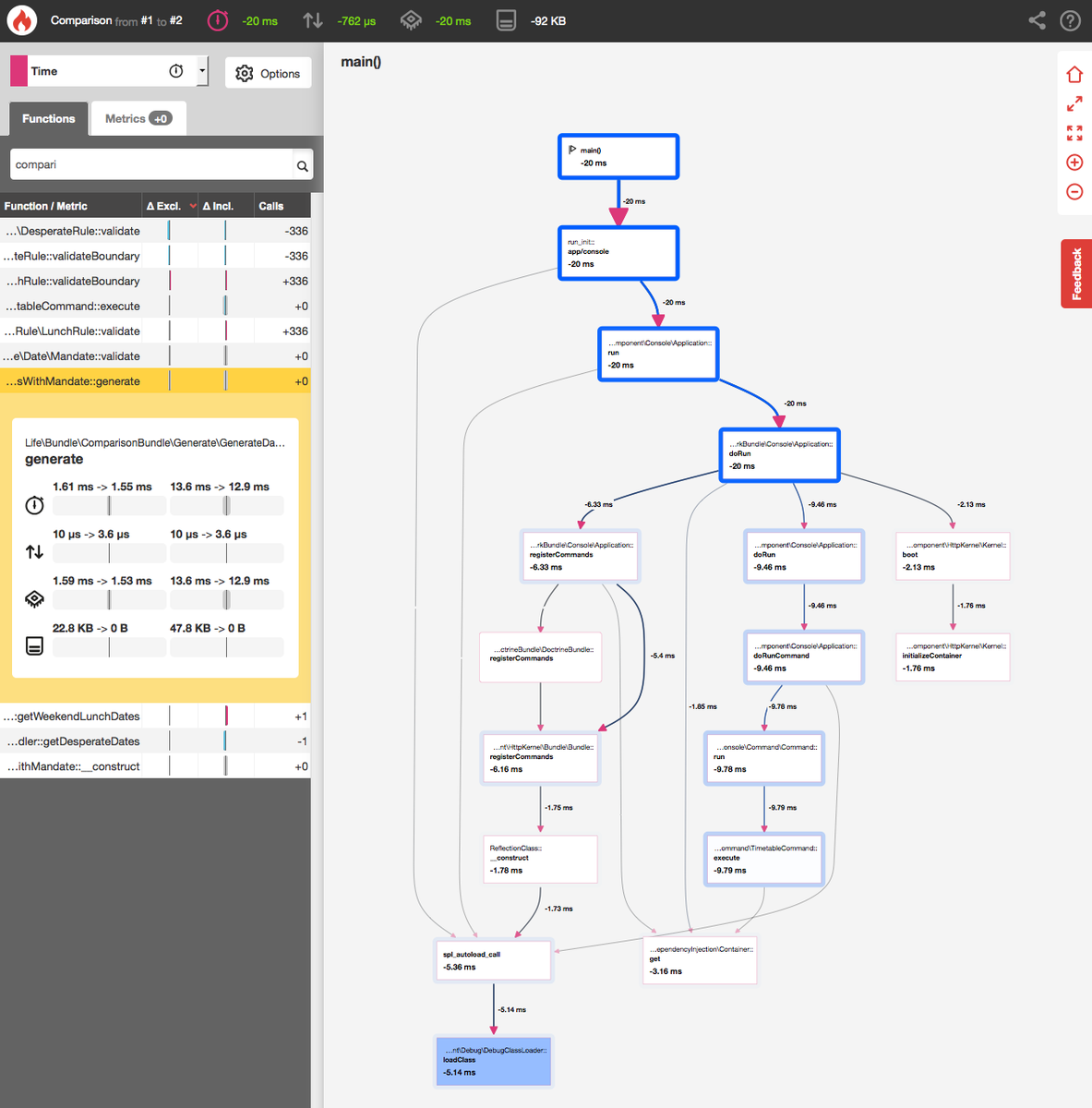
Task: Open the share menu icon
Action: point(1037,20)
